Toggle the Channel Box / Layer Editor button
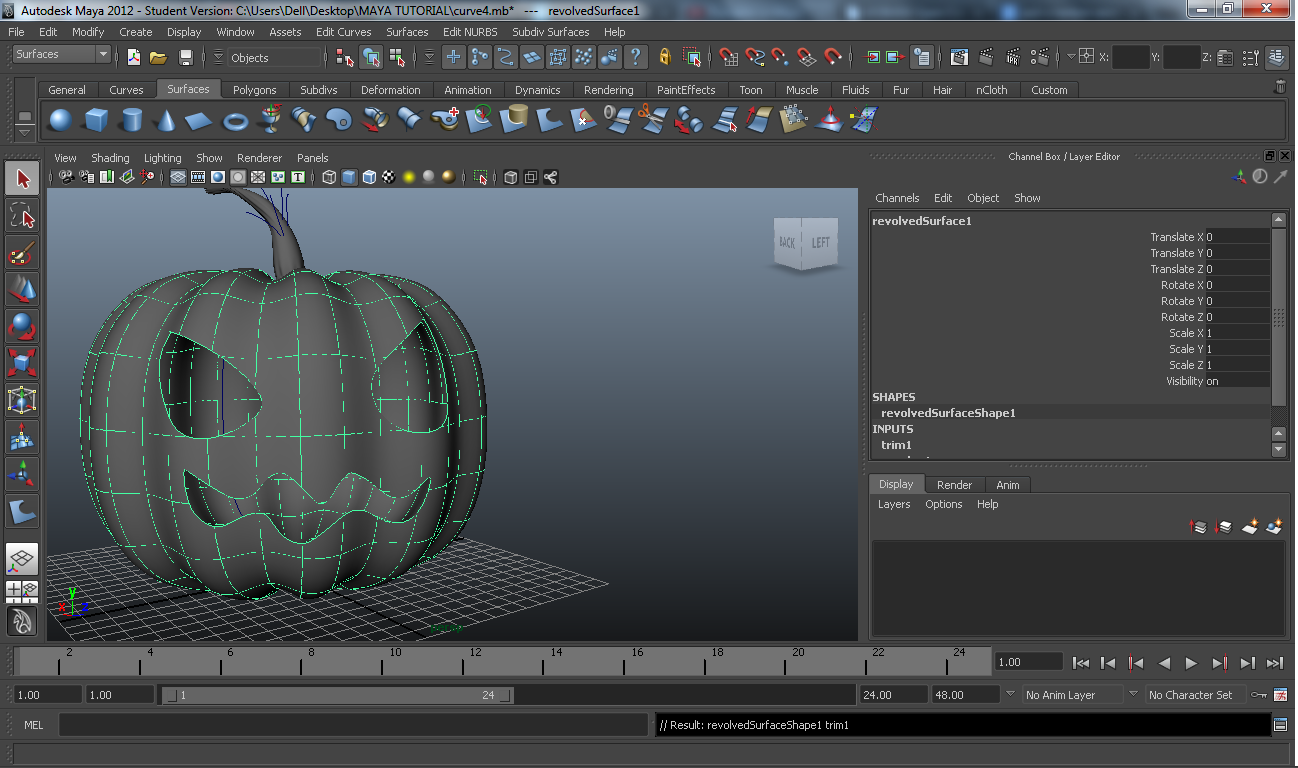This screenshot has width=1298, height=768. point(1277,57)
